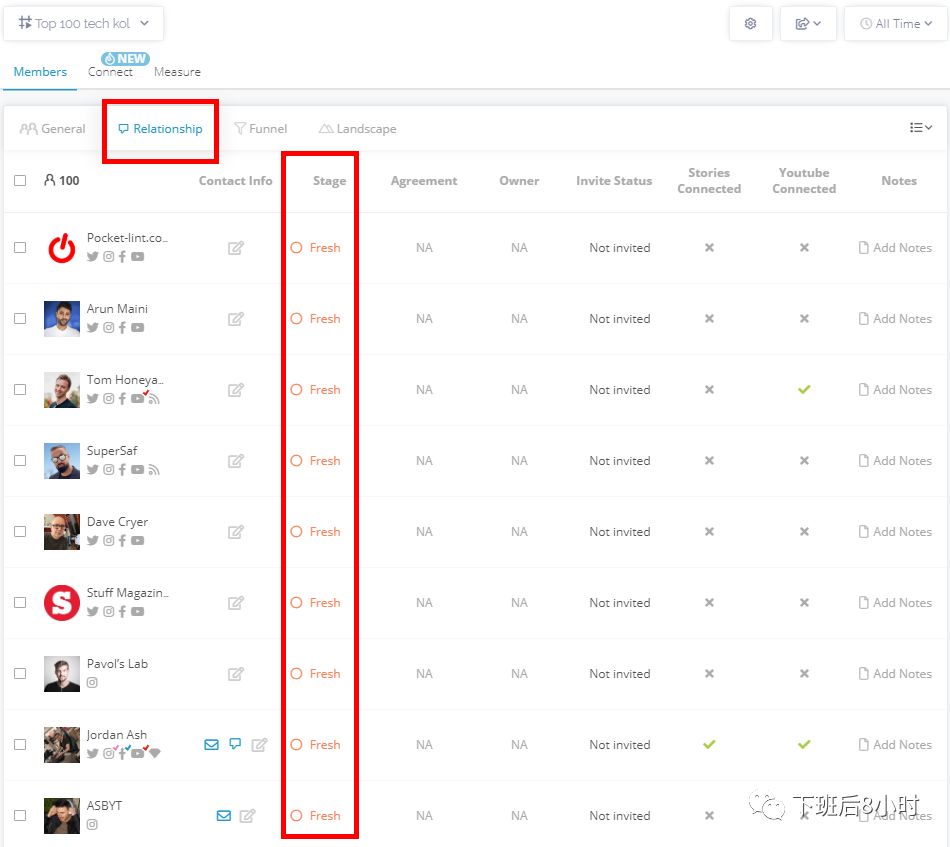Select the Funnel view tab

click(x=261, y=128)
